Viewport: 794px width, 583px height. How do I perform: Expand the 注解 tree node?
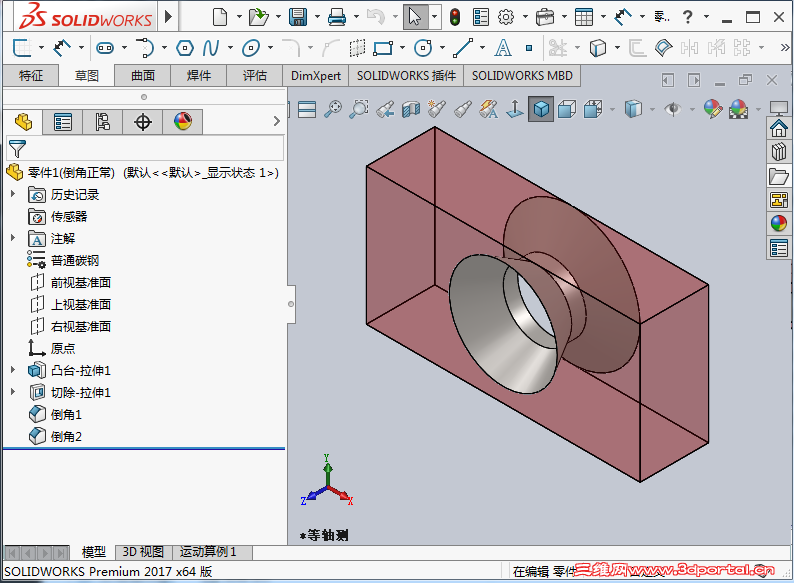tap(13, 238)
